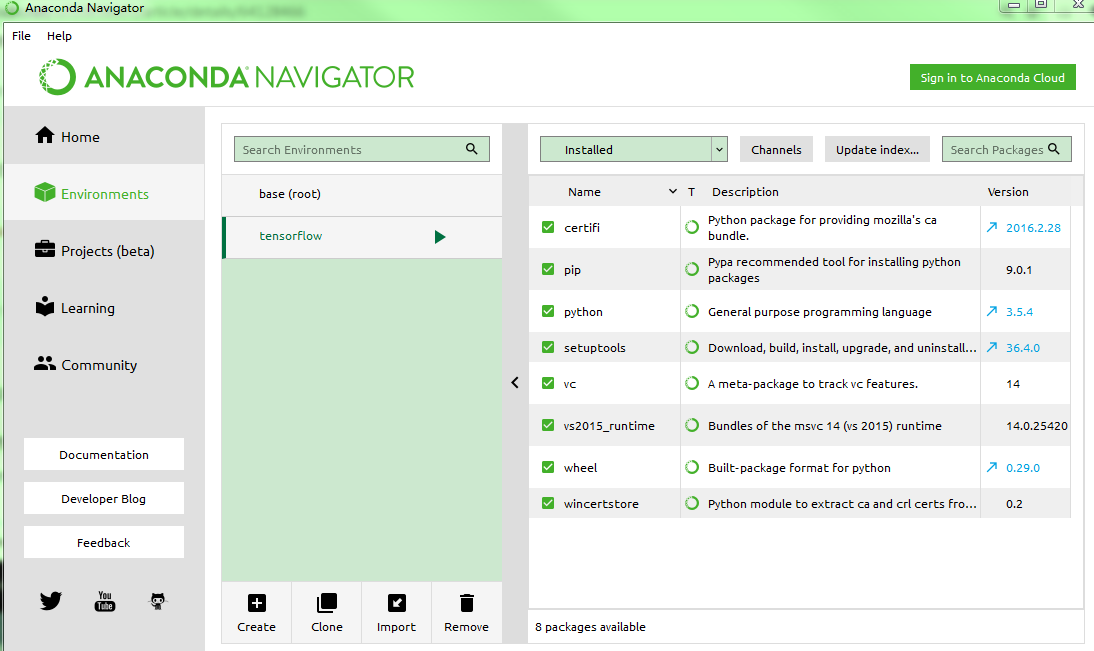Click the Channels button
Screen dimensions: 1094x651
click(x=776, y=149)
